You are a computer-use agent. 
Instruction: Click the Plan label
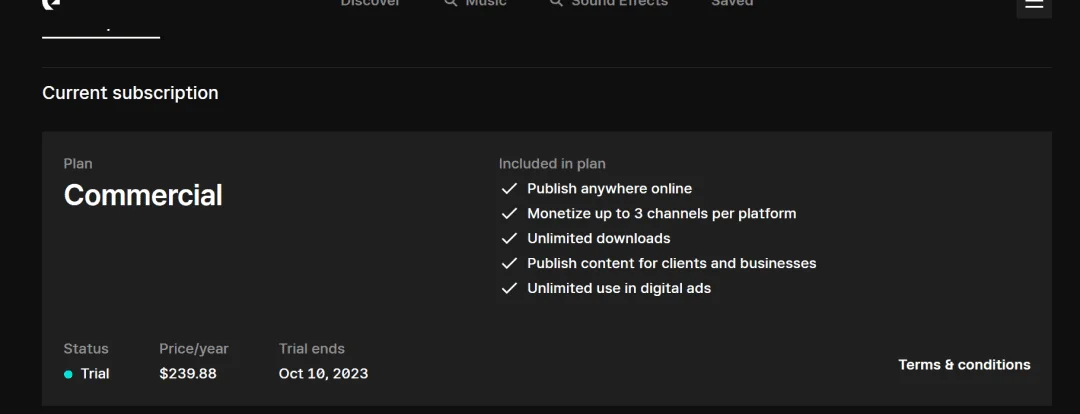pyautogui.click(x=78, y=164)
